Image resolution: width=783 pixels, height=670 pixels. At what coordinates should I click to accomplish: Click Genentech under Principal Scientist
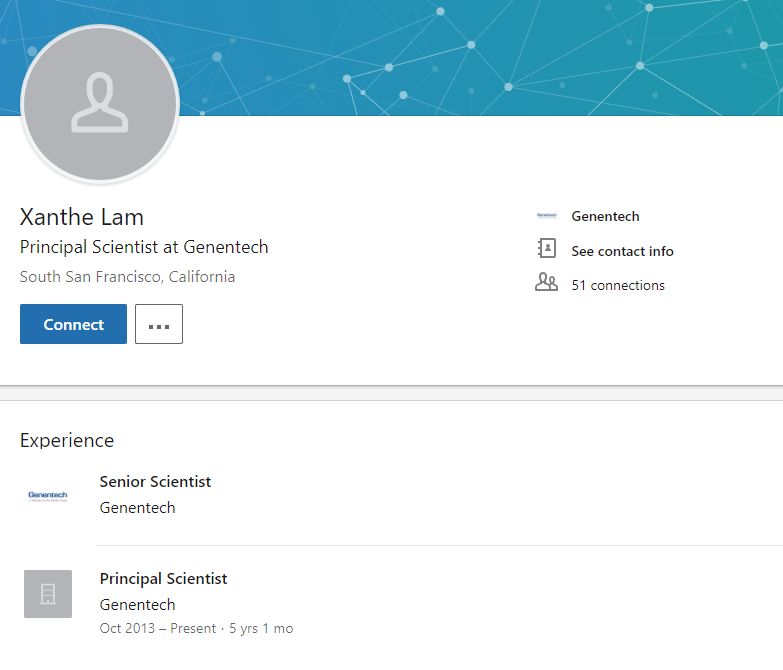(137, 605)
